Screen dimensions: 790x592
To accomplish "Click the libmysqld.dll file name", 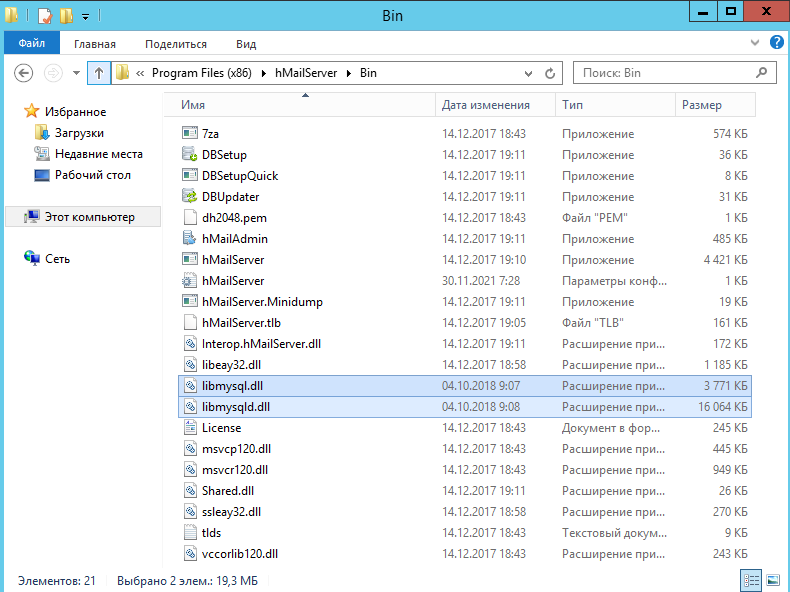I will click(x=236, y=407).
